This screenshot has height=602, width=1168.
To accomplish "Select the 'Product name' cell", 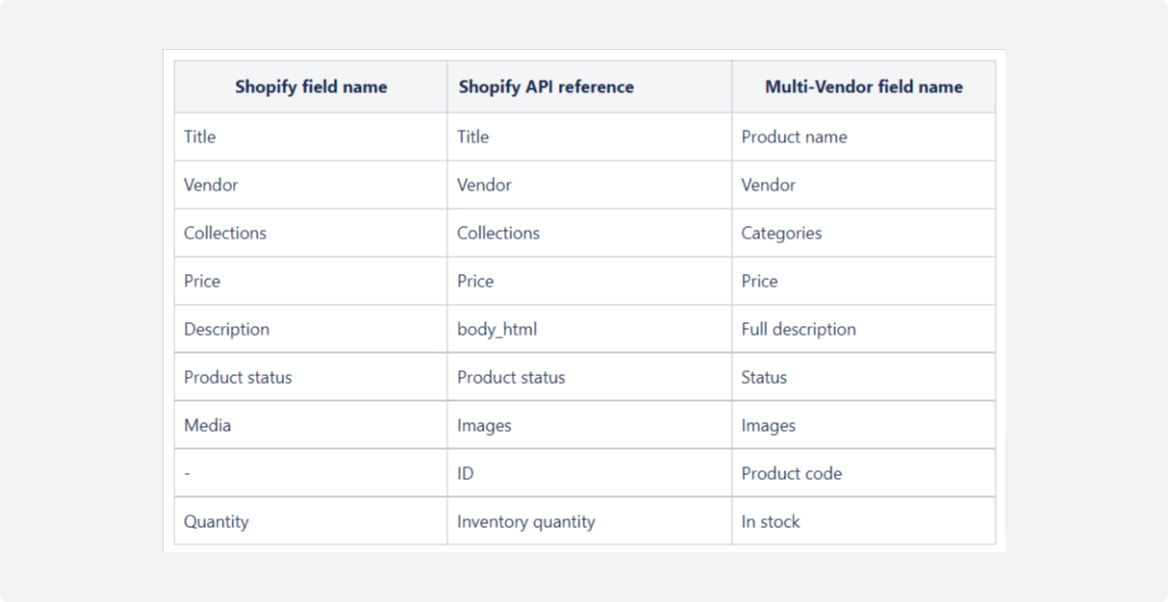I will (794, 137).
